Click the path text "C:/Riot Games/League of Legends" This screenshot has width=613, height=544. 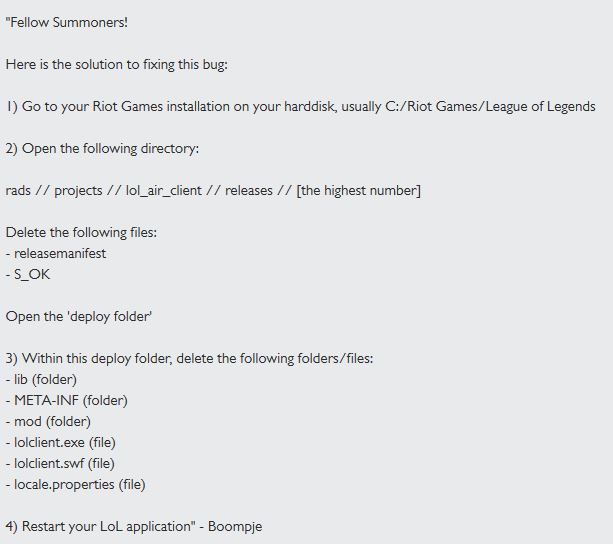[490, 106]
